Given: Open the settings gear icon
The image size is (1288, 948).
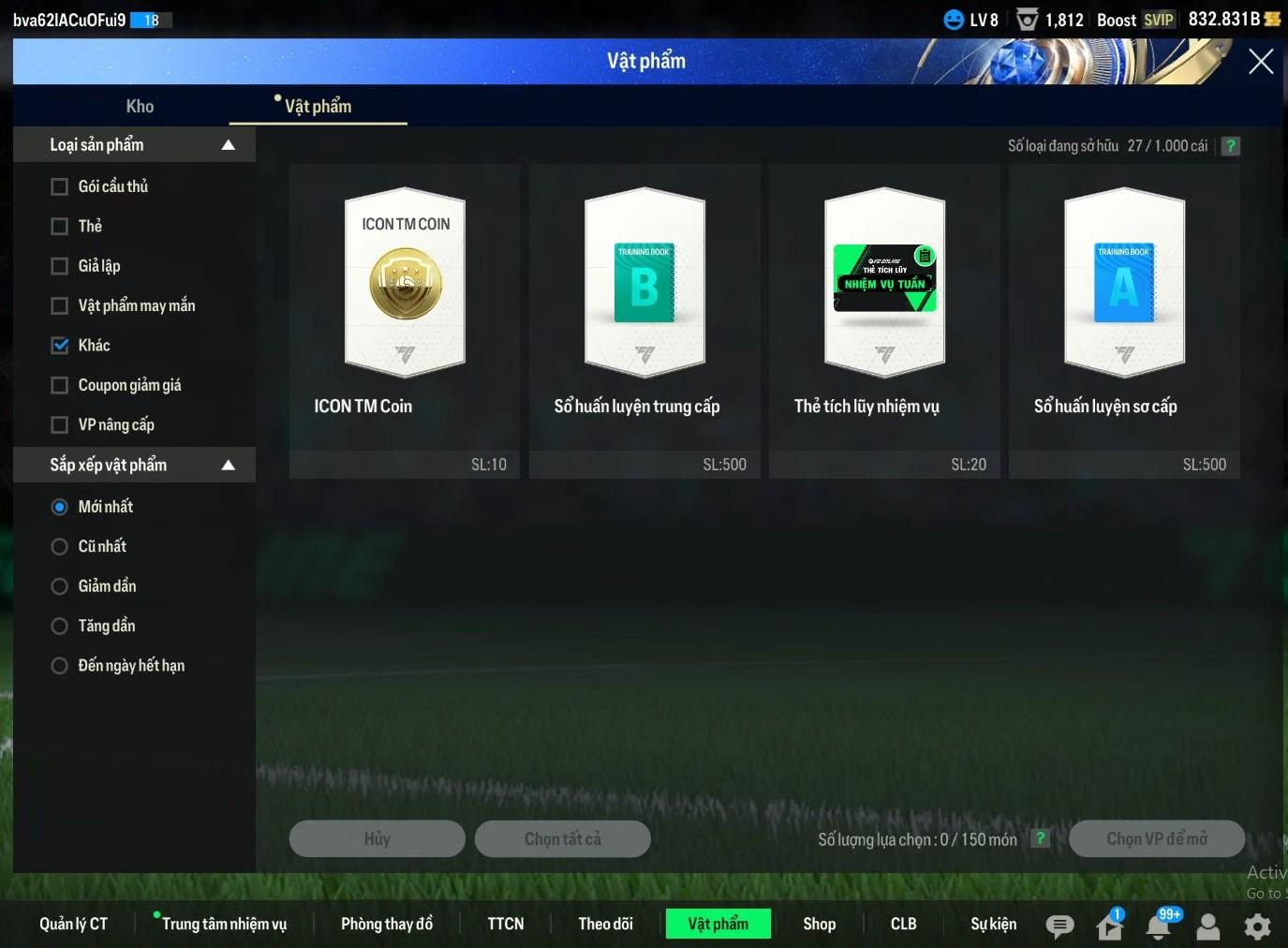Looking at the screenshot, I should 1257,926.
